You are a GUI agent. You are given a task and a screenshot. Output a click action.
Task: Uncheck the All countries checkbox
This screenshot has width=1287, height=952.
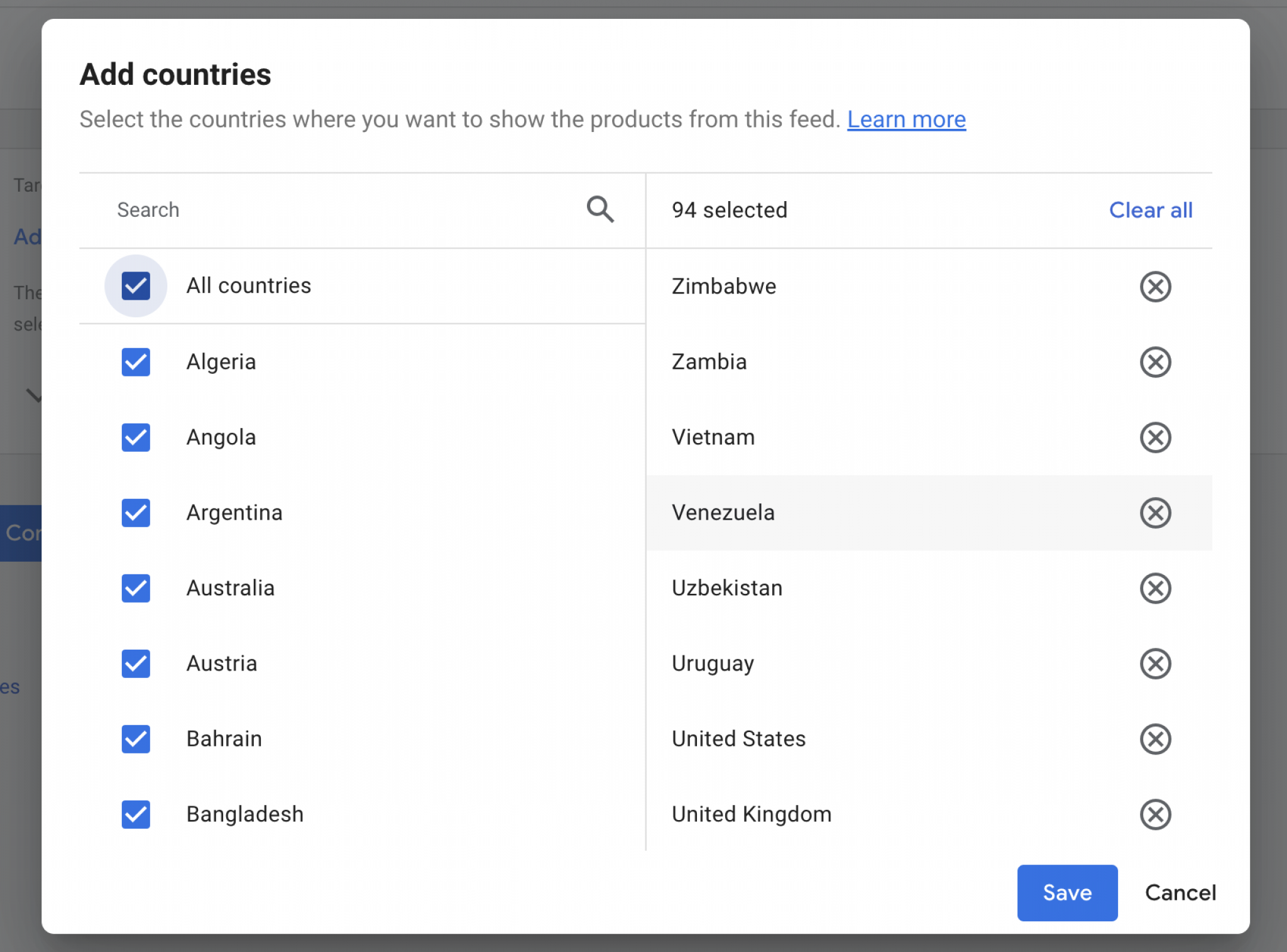click(136, 286)
